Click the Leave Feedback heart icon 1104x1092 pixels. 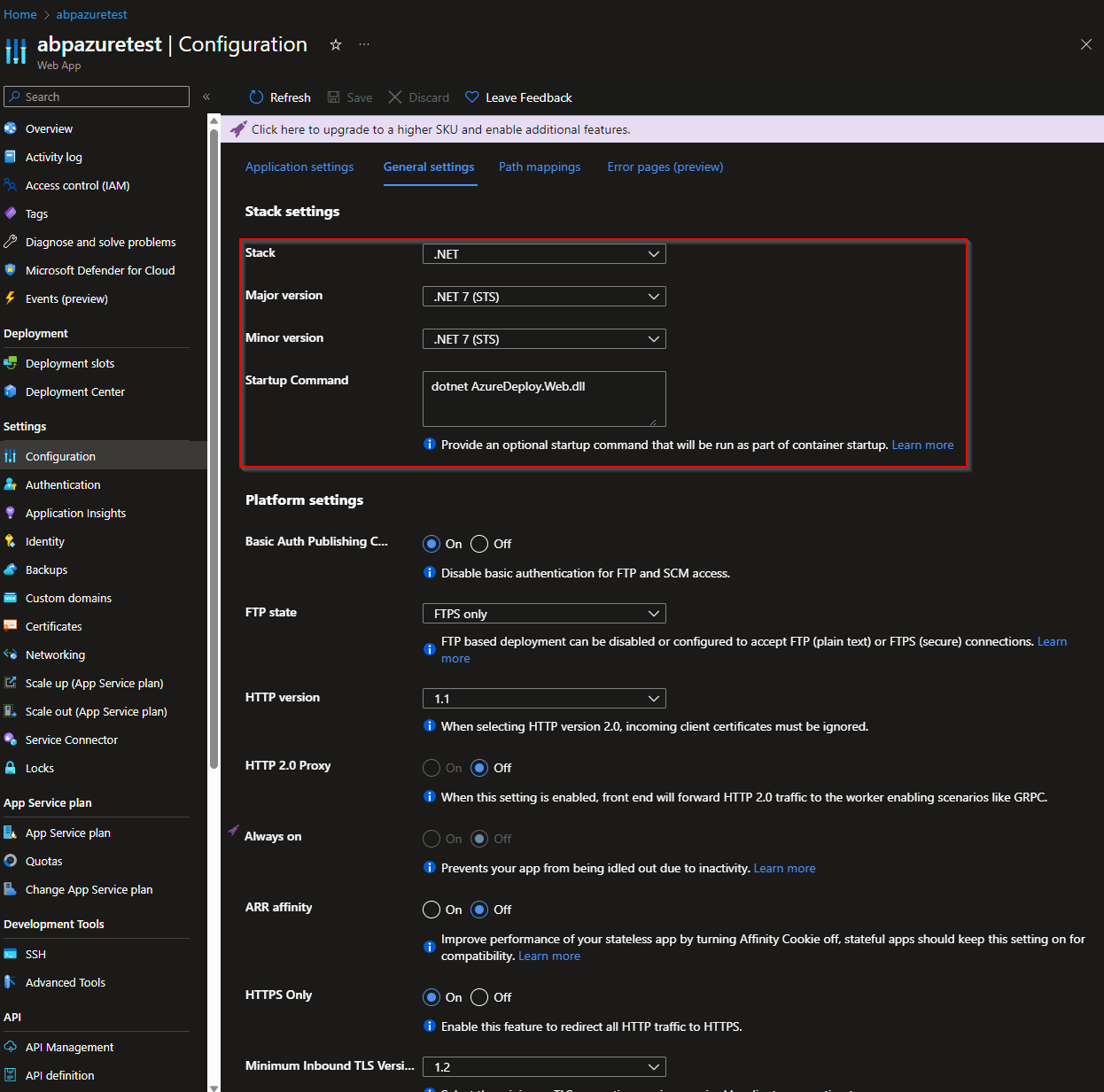pos(472,97)
